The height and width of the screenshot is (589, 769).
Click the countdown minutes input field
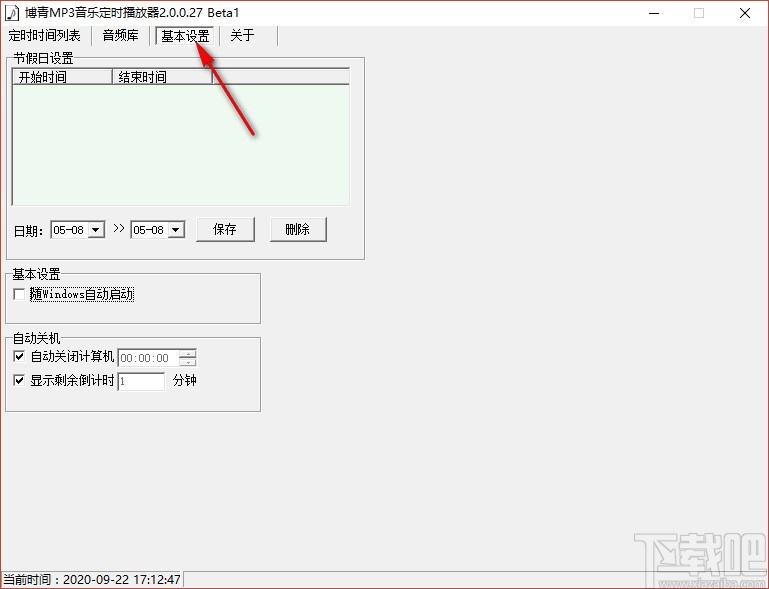(x=141, y=381)
